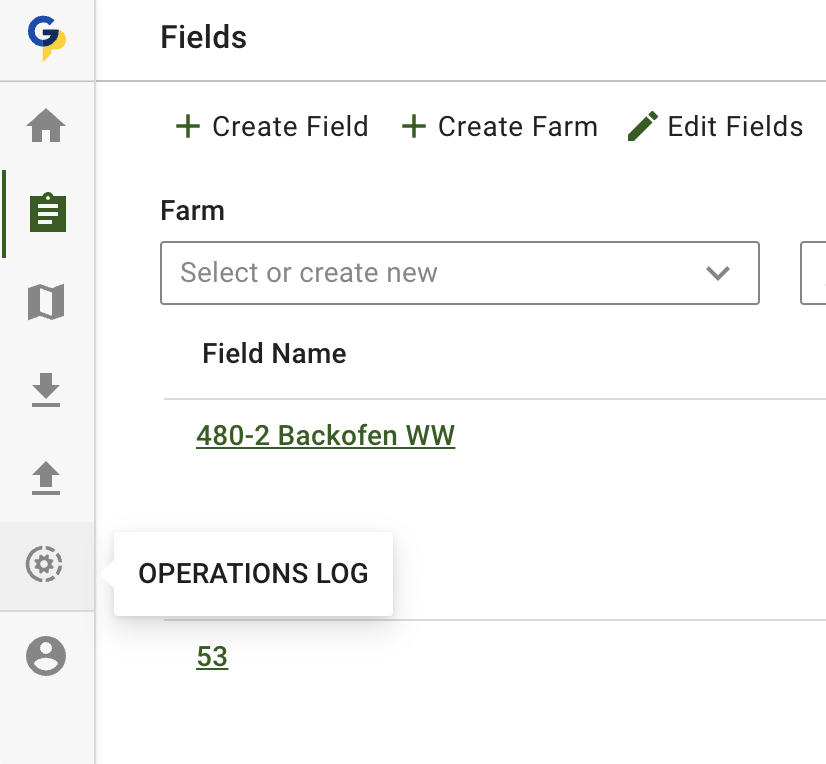826x764 pixels.
Task: Open the 480-2 Backofen WW field link
Action: coord(326,436)
